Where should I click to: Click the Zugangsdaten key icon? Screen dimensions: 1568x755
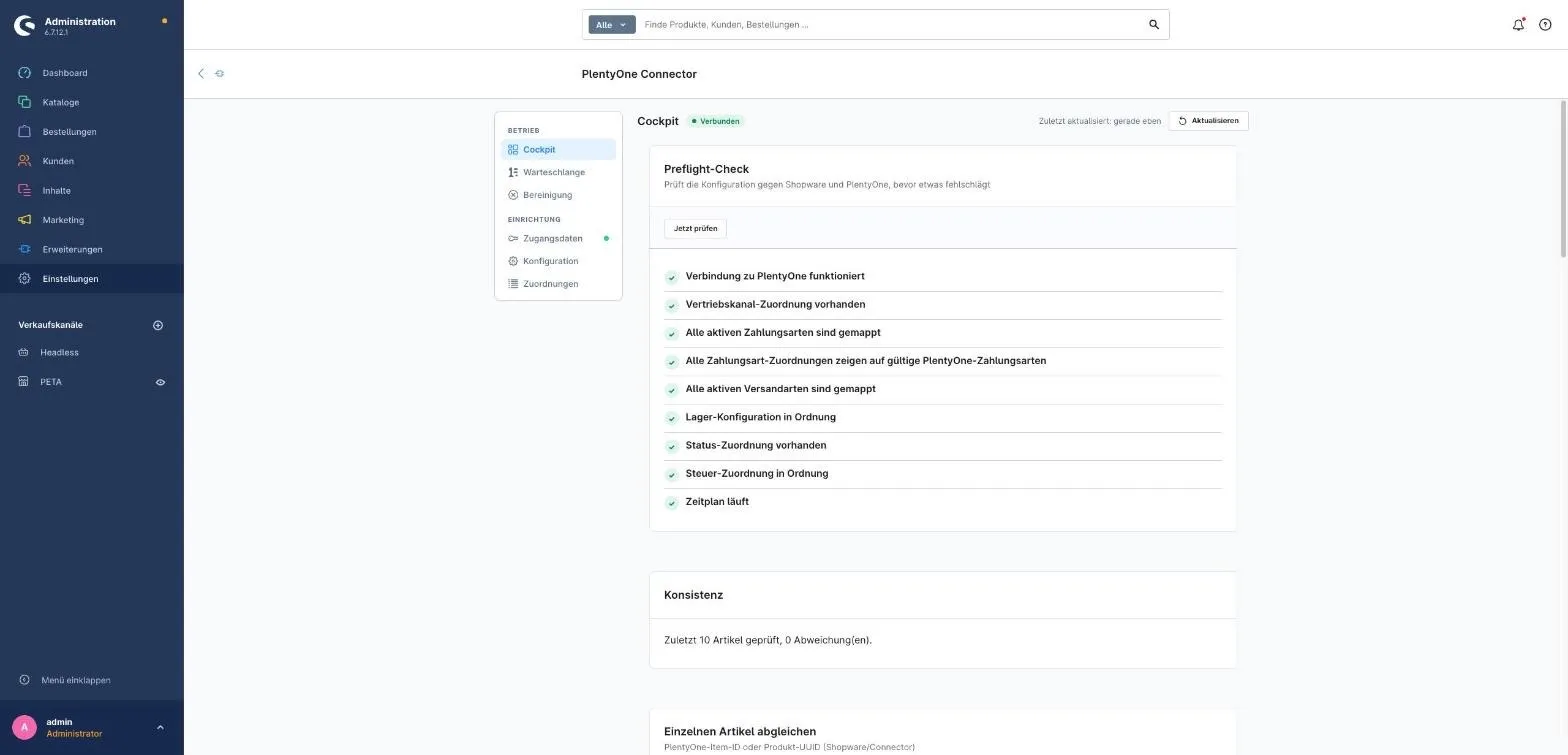coord(513,239)
